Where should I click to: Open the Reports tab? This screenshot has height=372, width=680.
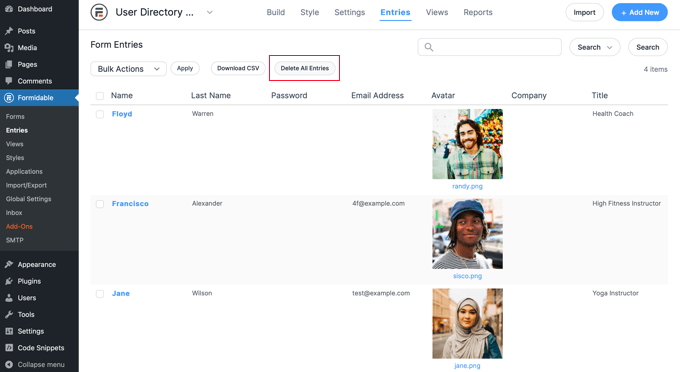(478, 12)
